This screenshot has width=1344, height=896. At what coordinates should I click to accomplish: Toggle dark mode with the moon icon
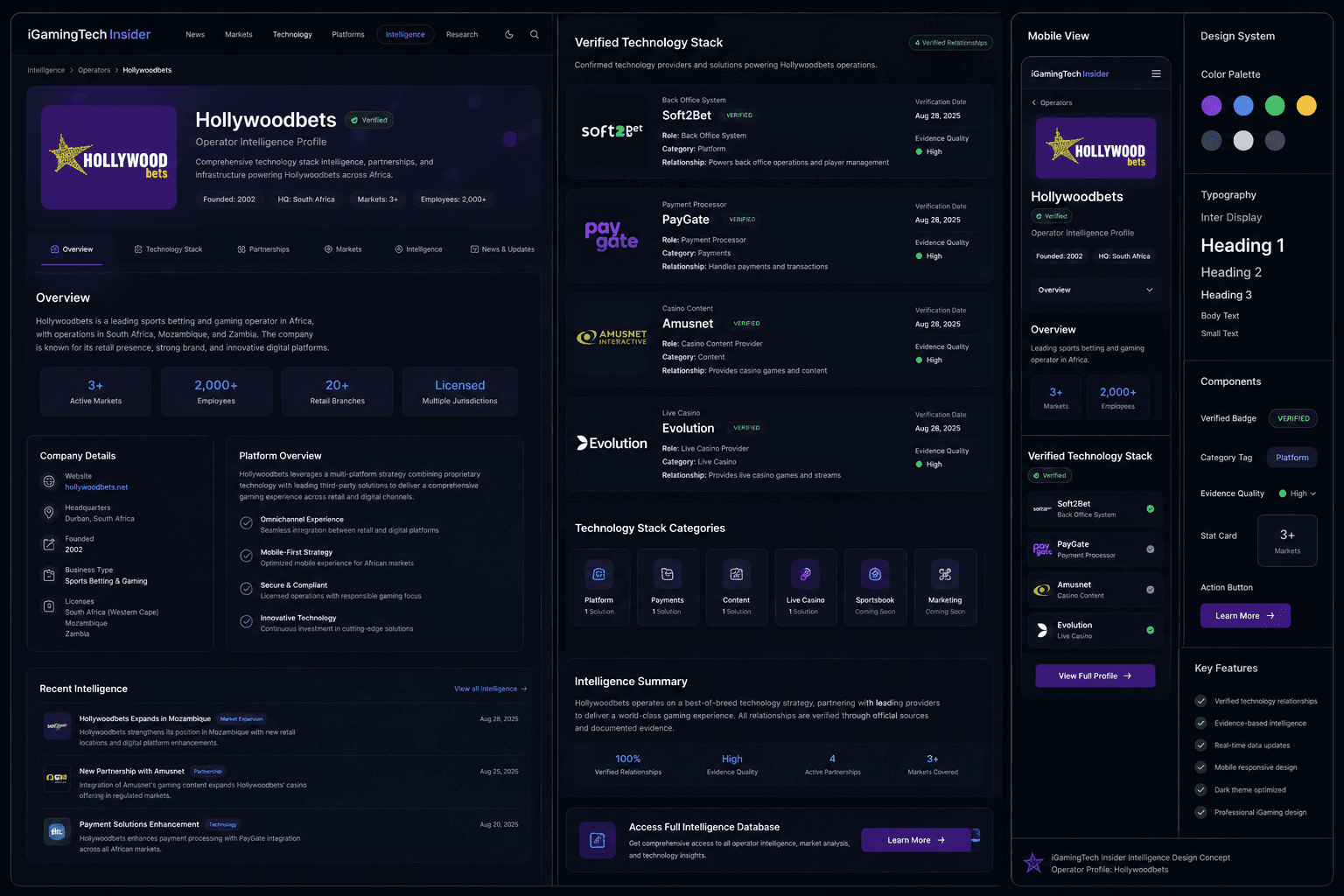(509, 35)
